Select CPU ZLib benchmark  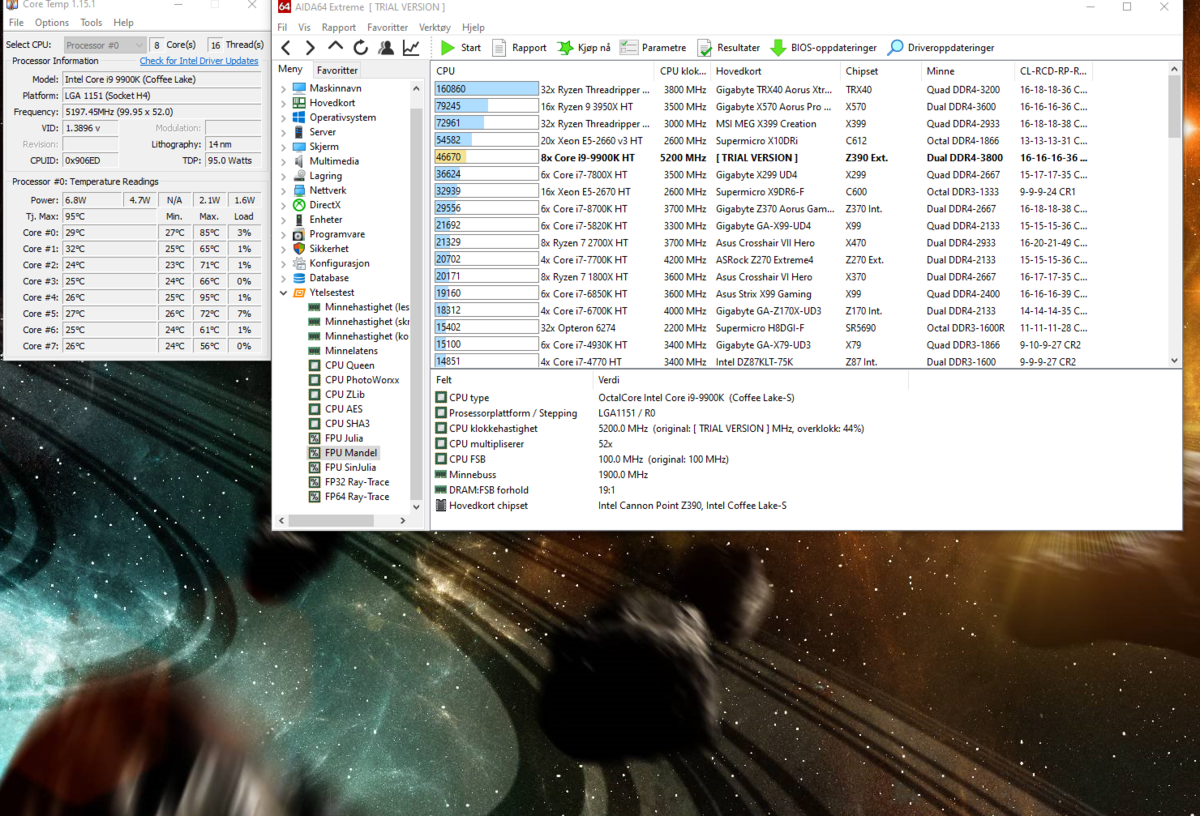344,394
